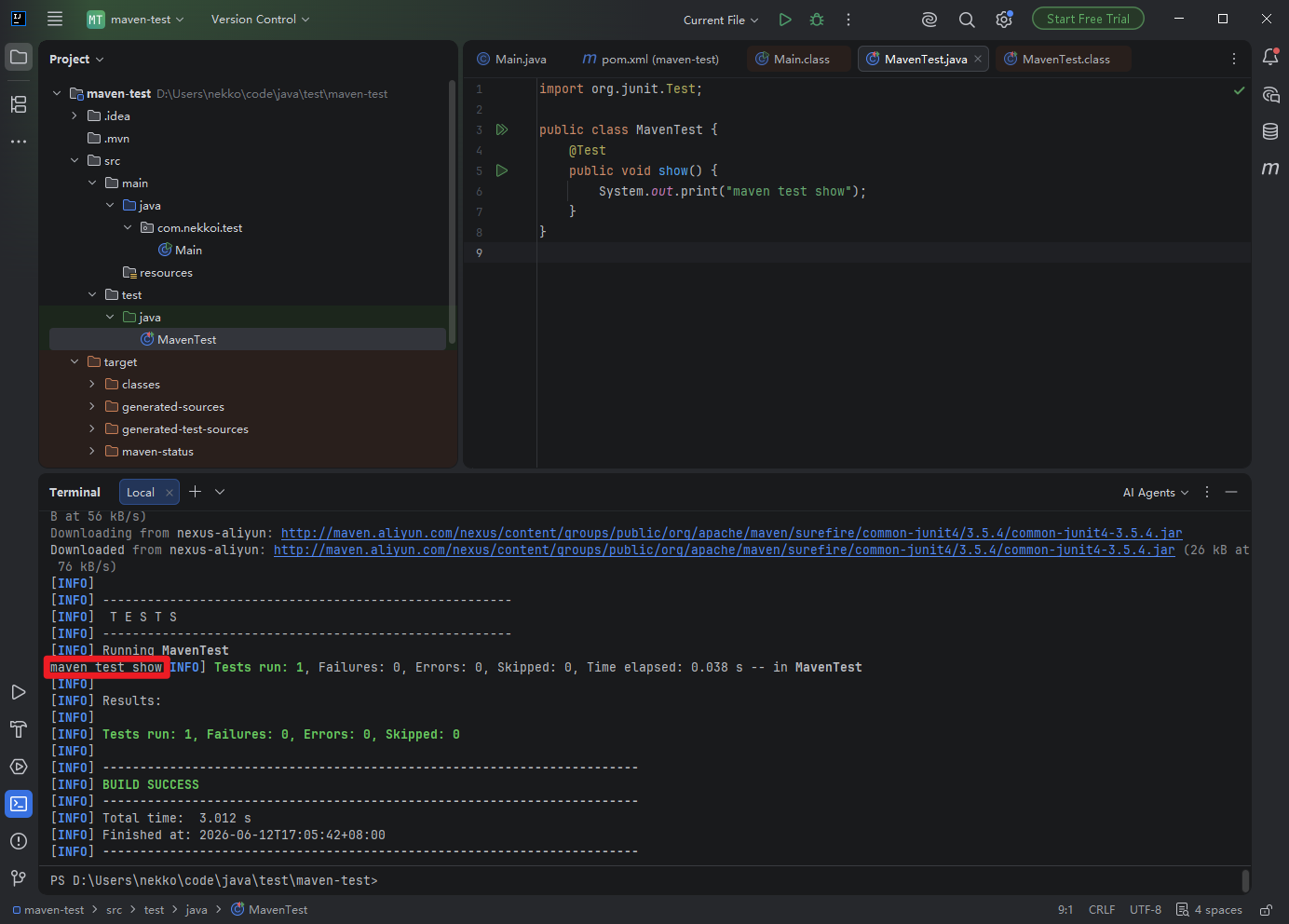Open the Database tool window

[1270, 131]
